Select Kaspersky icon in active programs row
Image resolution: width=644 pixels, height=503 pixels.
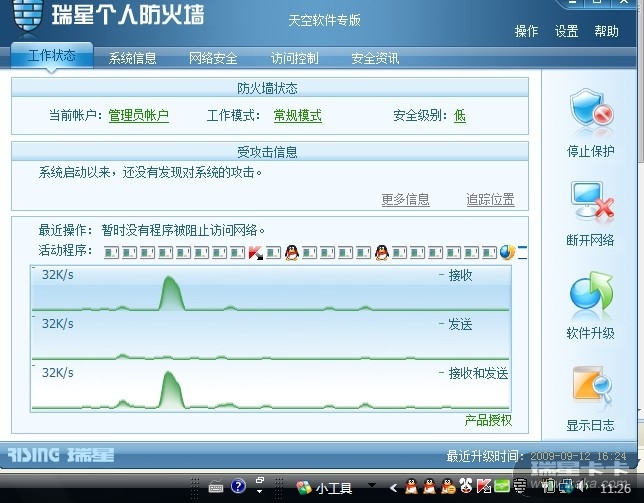click(x=255, y=252)
